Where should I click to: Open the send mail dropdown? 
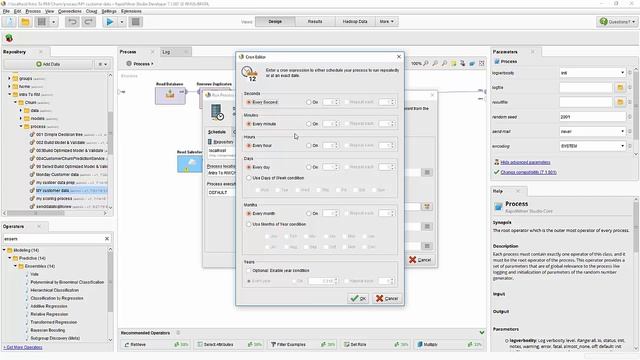coord(593,131)
